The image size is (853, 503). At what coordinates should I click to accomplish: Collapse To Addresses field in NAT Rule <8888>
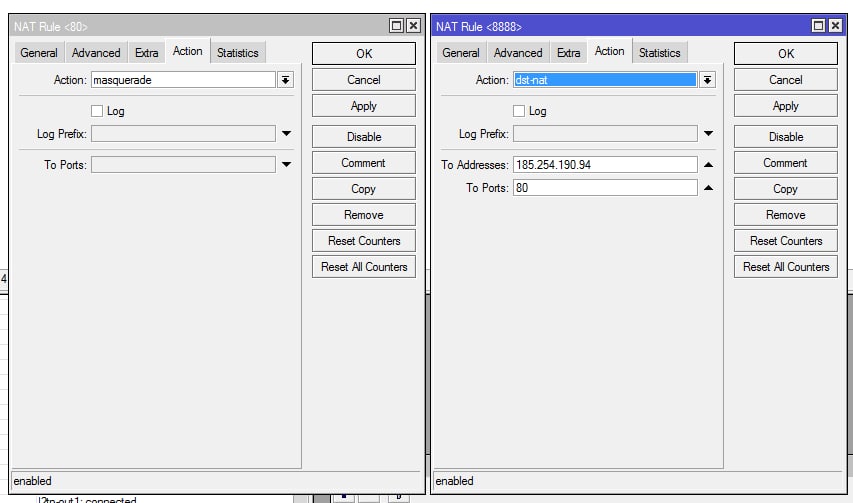[x=708, y=164]
